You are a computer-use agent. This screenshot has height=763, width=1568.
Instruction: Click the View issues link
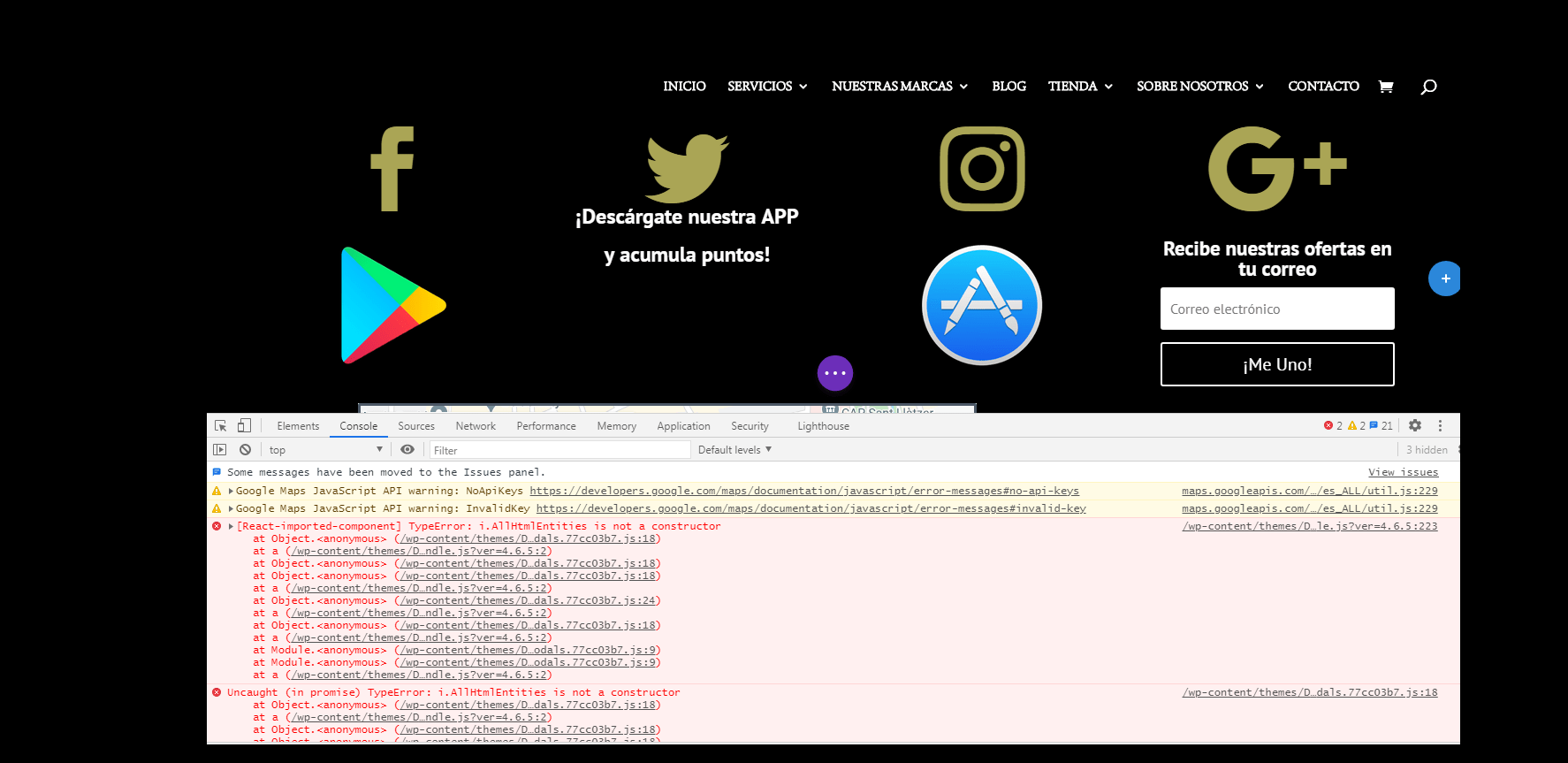1403,472
